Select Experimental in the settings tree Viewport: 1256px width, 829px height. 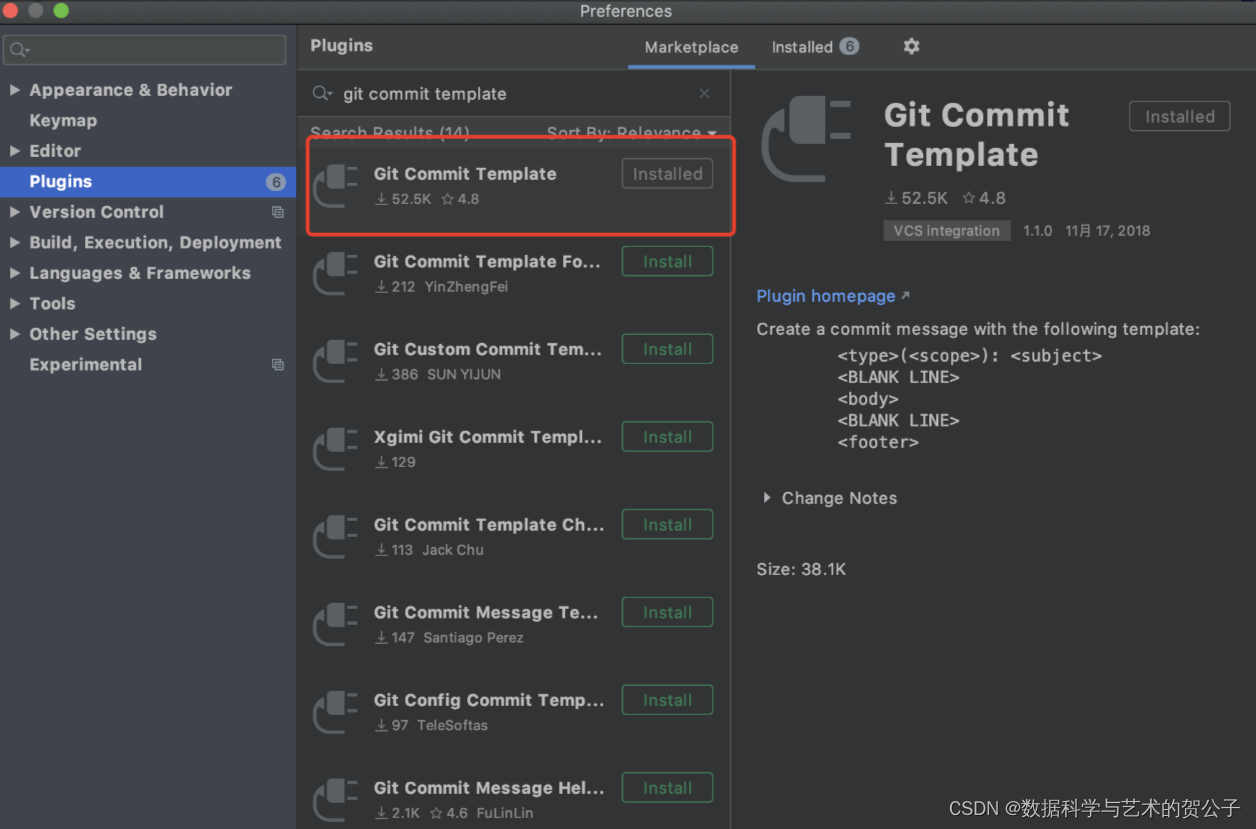86,365
